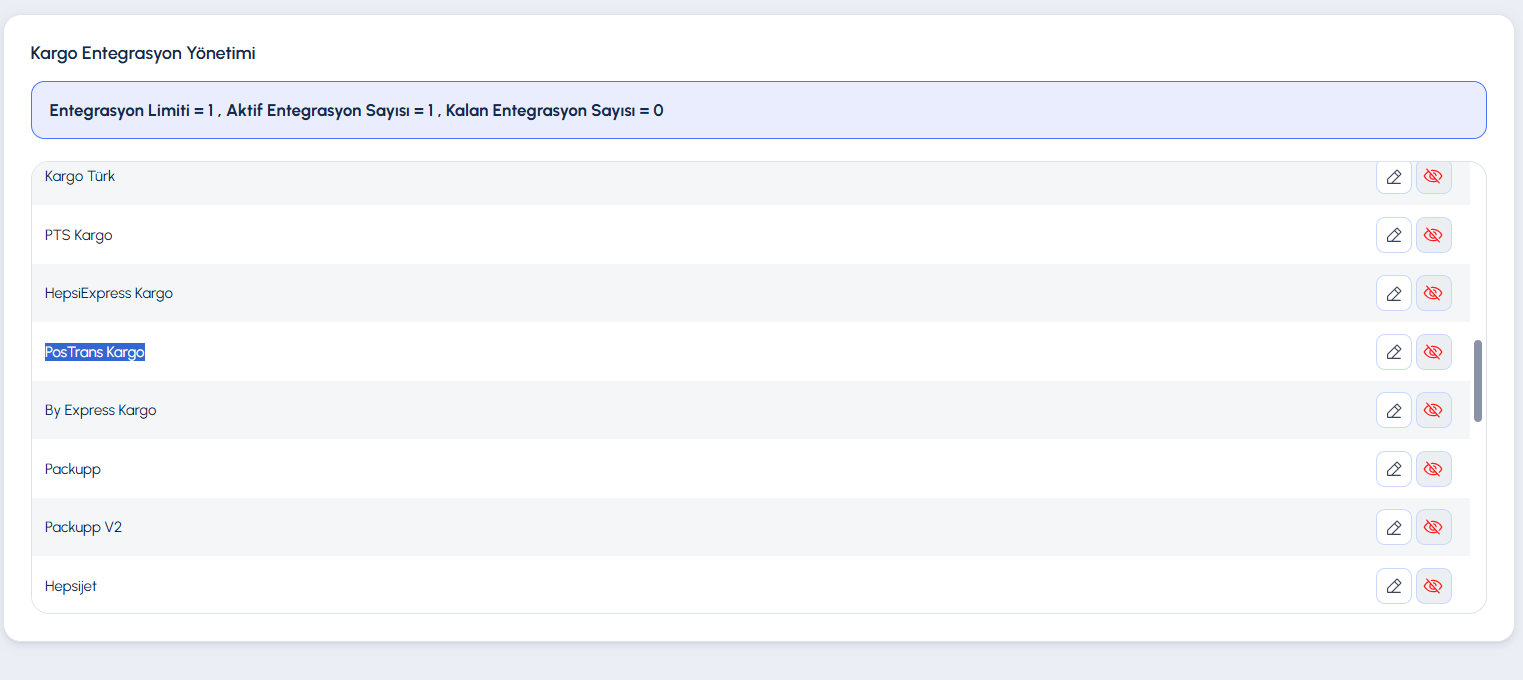Viewport: 1523px width, 680px height.
Task: Show the Packupp integration via eye icon
Action: (x=1434, y=469)
